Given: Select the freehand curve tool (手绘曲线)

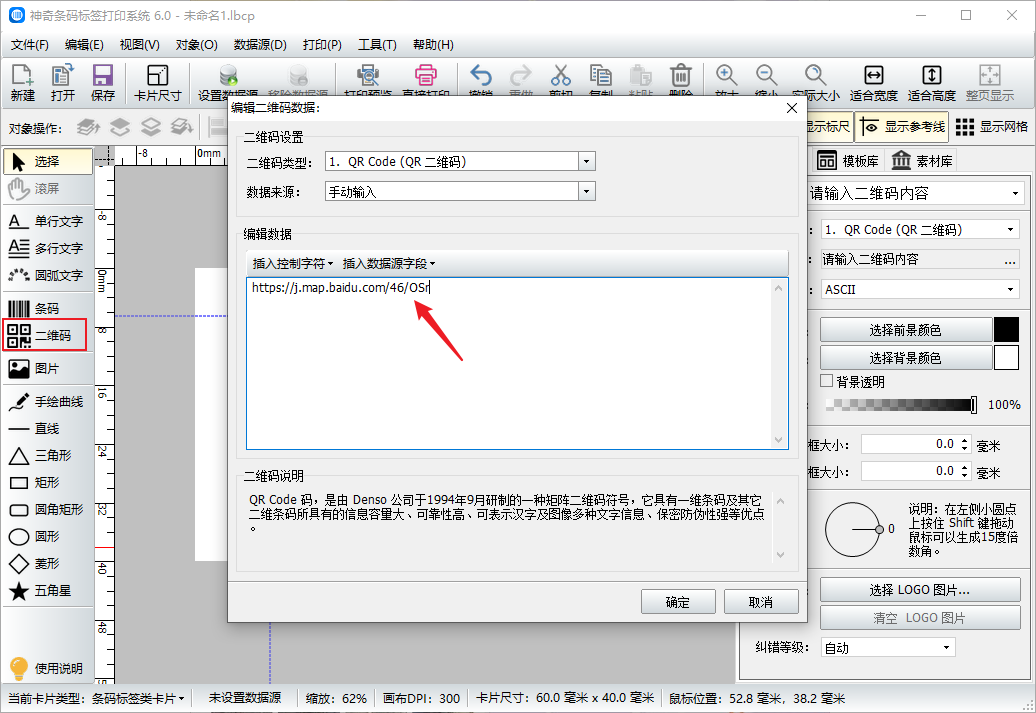Looking at the screenshot, I should [48, 402].
